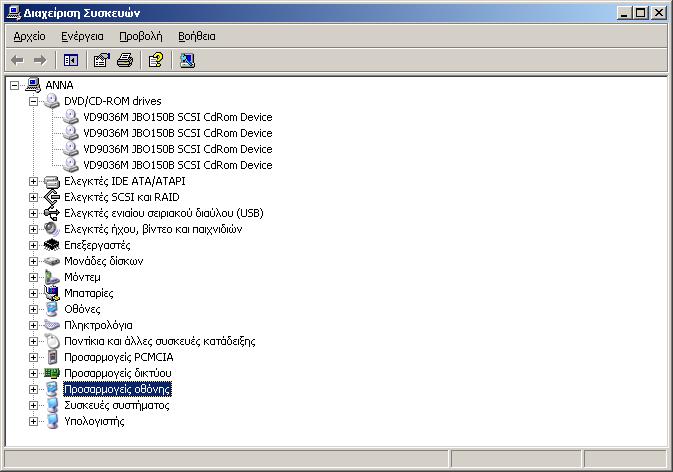Select the second VD9036M SCSI CdRom Device
The image size is (673, 472).
[178, 133]
